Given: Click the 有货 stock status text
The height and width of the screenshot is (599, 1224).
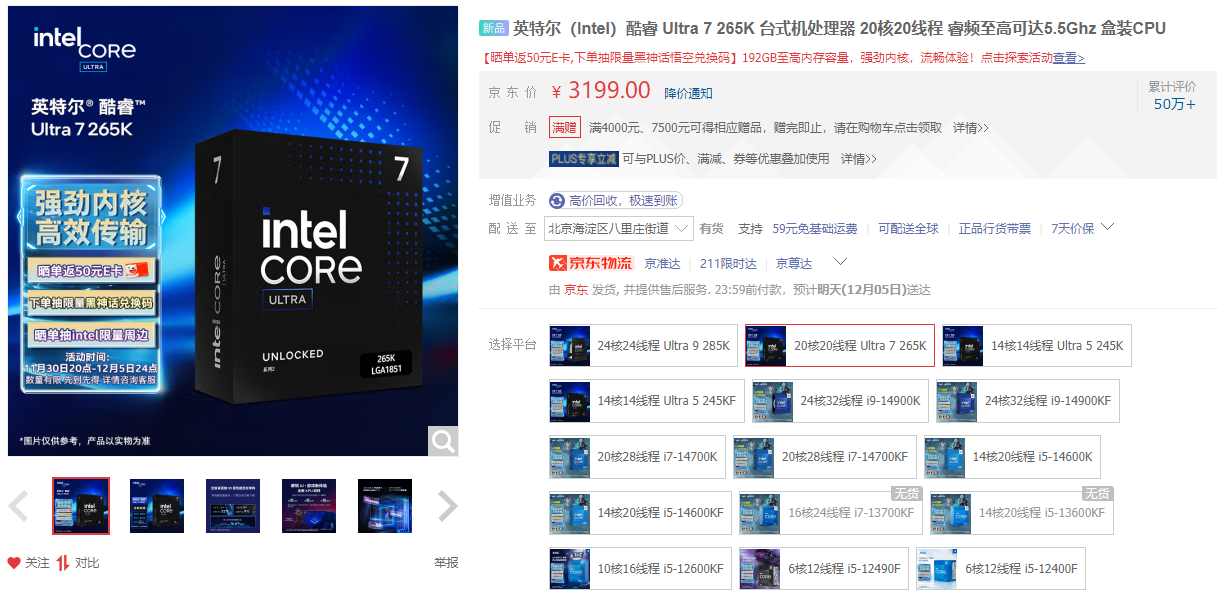Looking at the screenshot, I should (712, 229).
